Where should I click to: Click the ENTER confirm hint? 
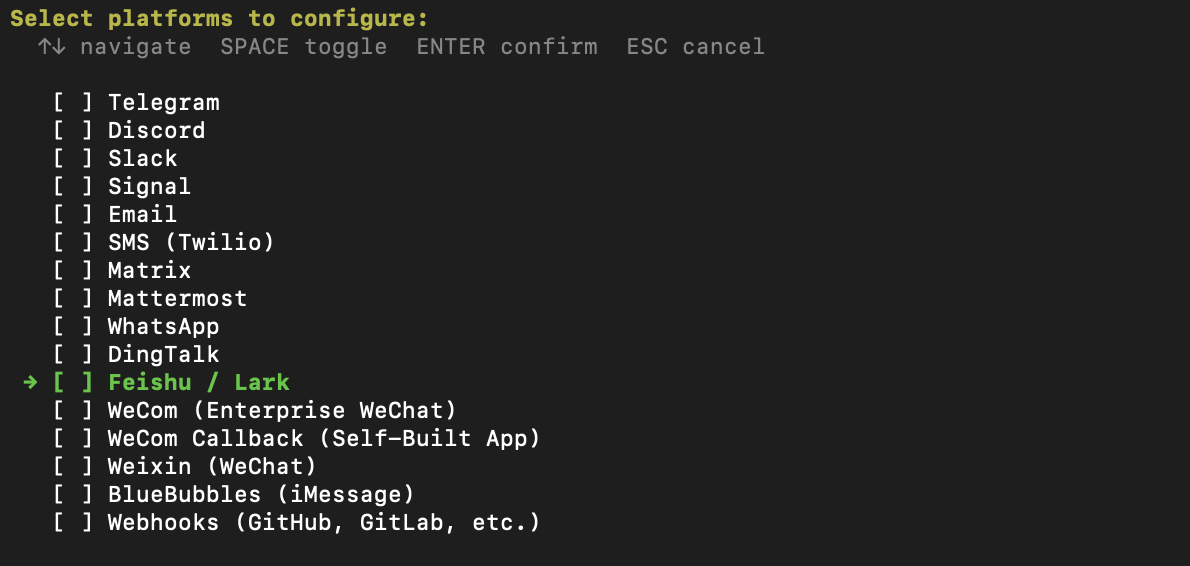pyautogui.click(x=507, y=47)
